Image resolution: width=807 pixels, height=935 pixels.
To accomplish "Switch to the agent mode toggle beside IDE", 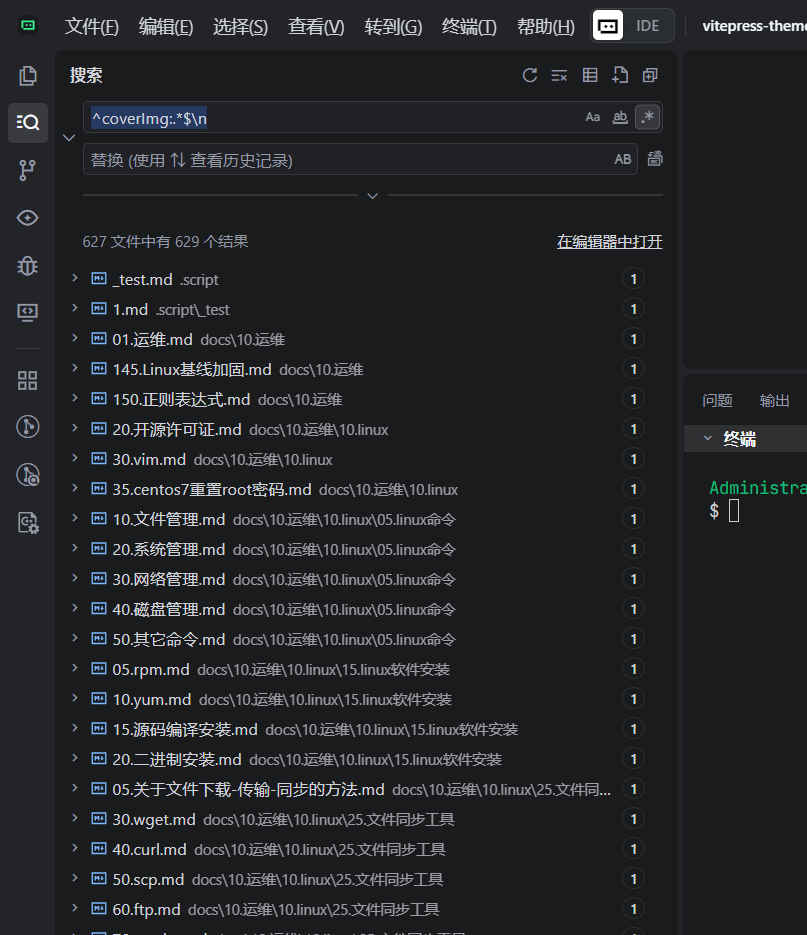I will tap(608, 26).
